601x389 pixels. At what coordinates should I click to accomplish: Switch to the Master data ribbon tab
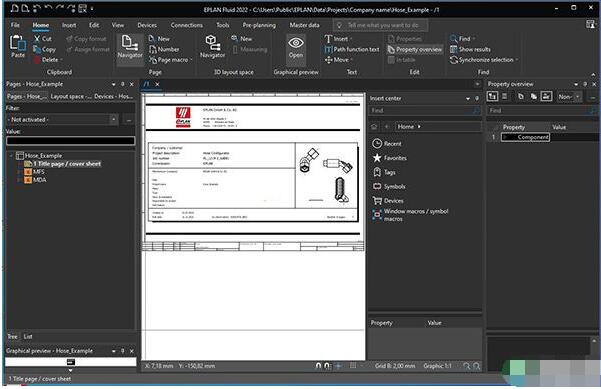(x=304, y=25)
